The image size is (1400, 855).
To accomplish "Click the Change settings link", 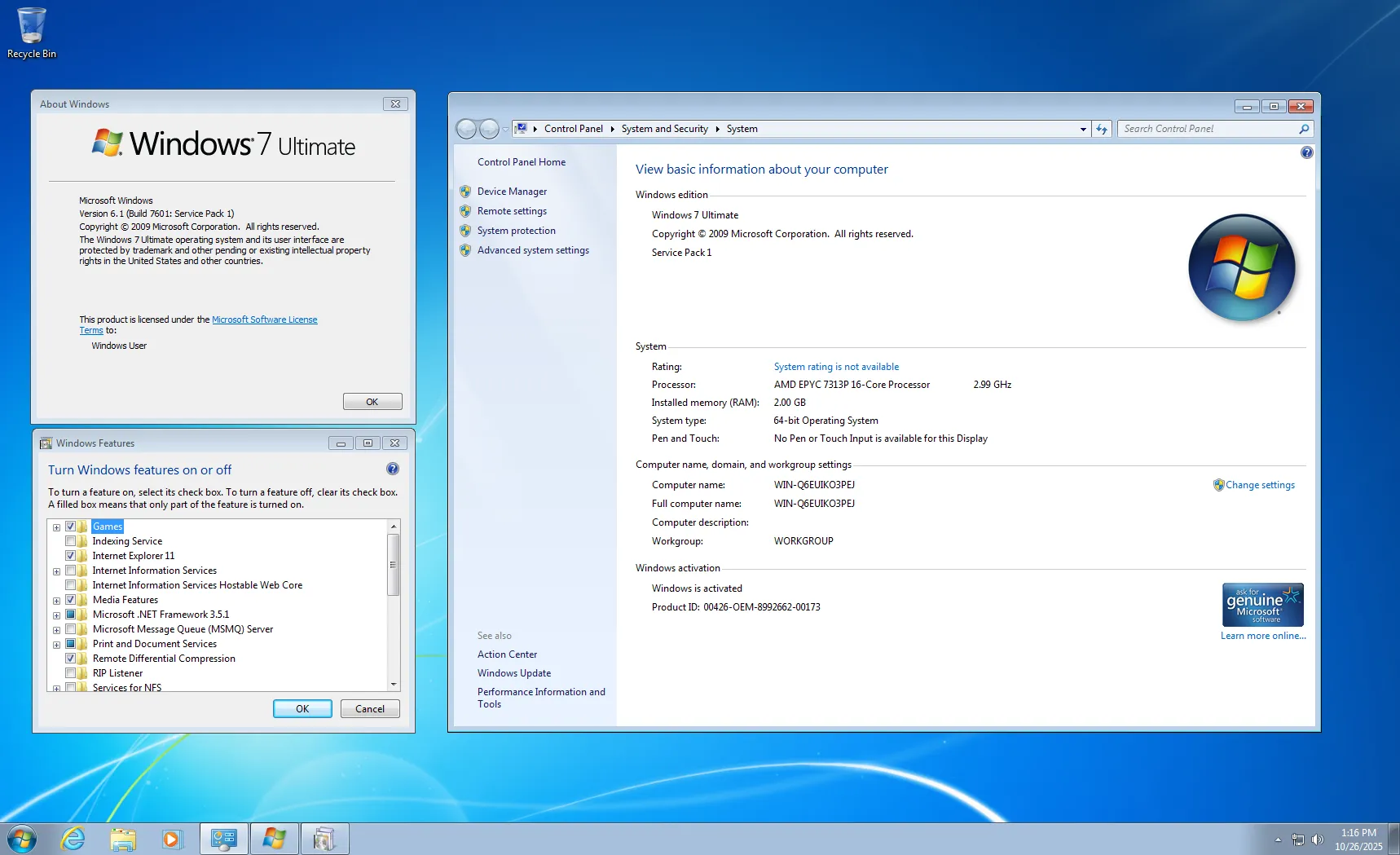I will 1259,485.
